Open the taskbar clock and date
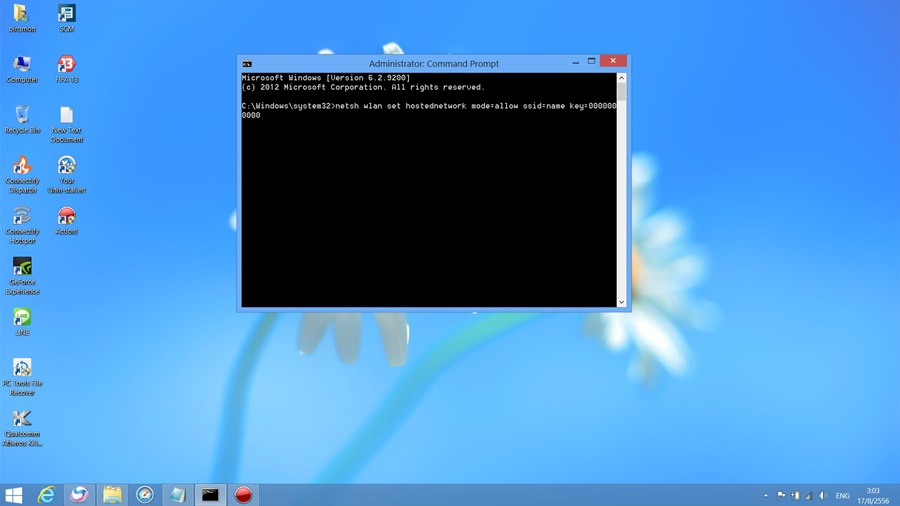This screenshot has height=506, width=900. [x=873, y=496]
